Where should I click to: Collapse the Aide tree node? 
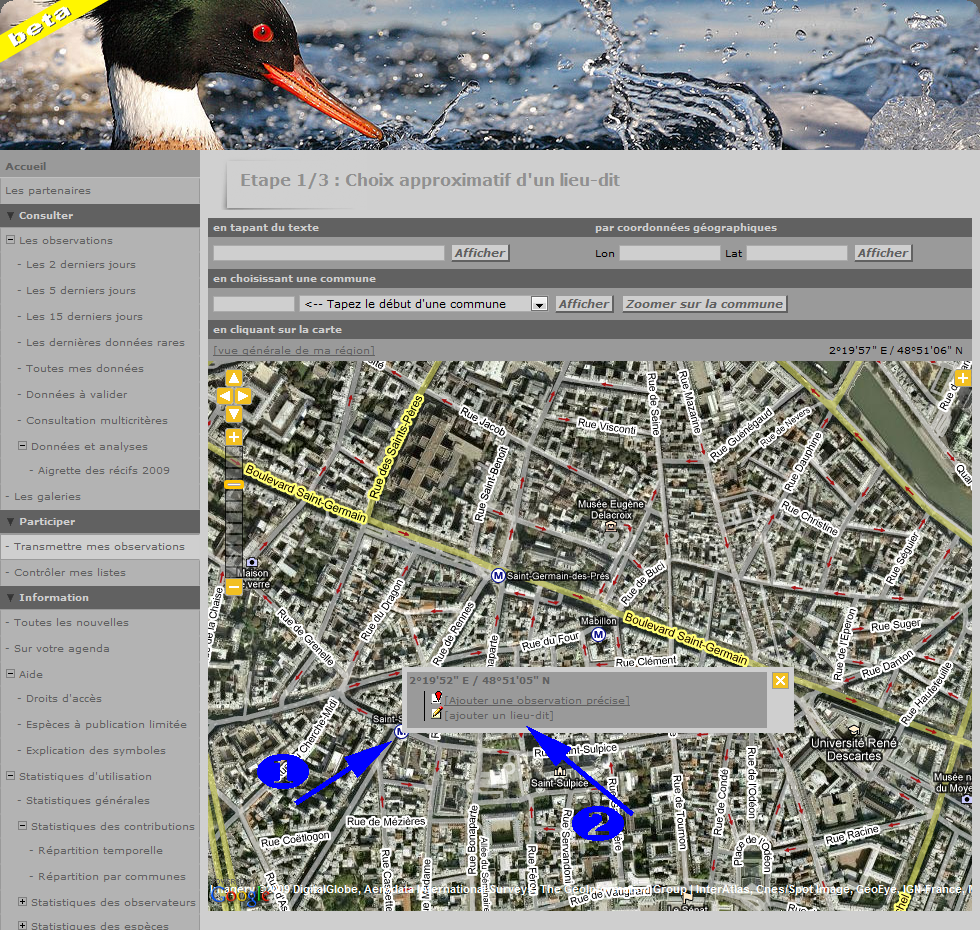pos(11,674)
